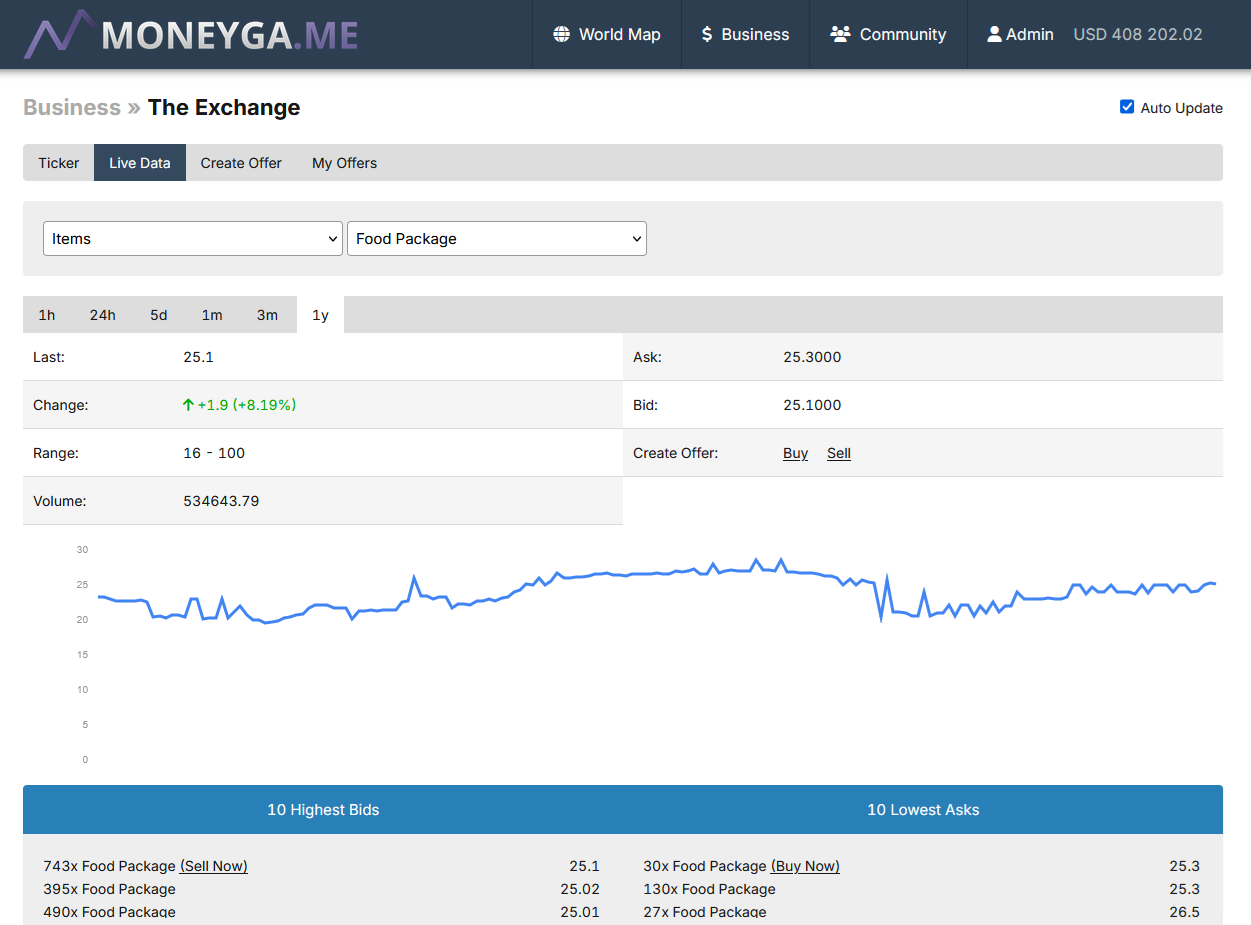Click the green up-arrow change indicator
Screen dimensions: 1251x925
coord(188,405)
